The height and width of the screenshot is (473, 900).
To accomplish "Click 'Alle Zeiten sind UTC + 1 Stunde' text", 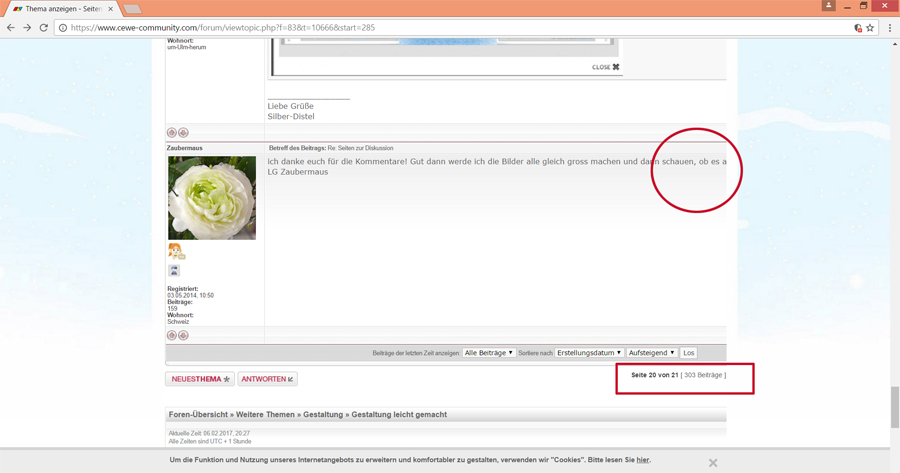I will 210,441.
